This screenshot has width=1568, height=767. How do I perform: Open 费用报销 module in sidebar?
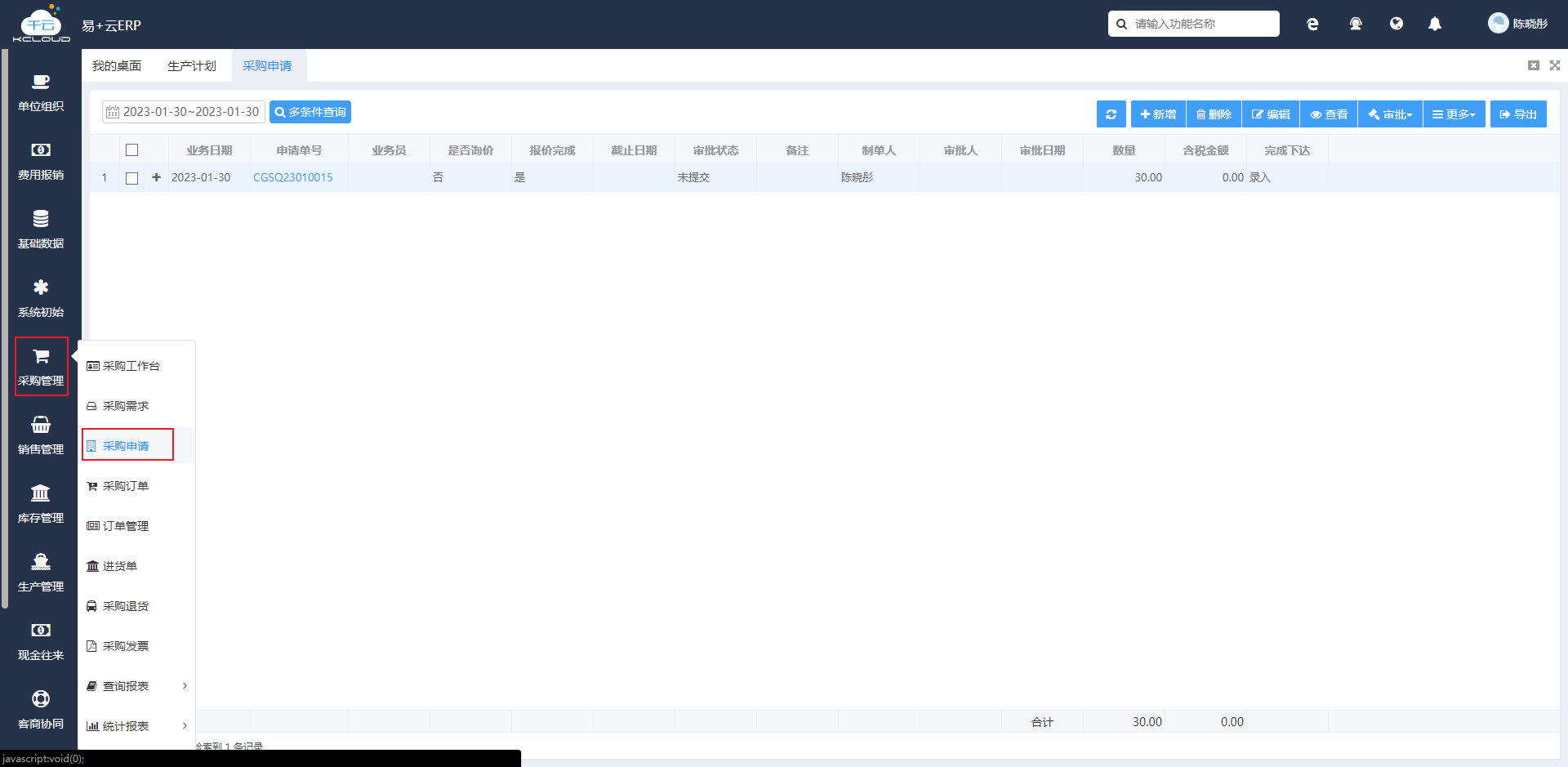coord(41,162)
